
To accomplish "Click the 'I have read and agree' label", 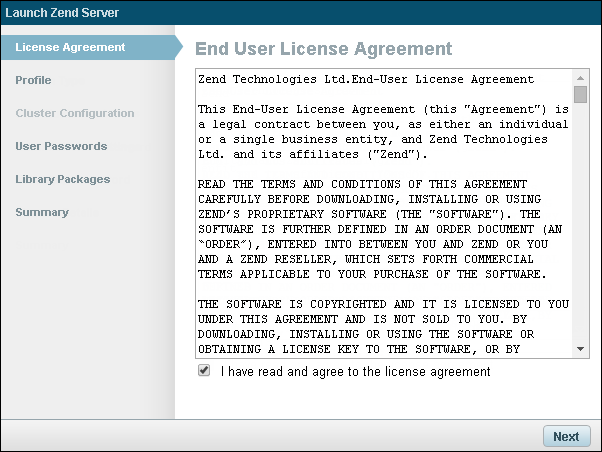I will pos(356,372).
